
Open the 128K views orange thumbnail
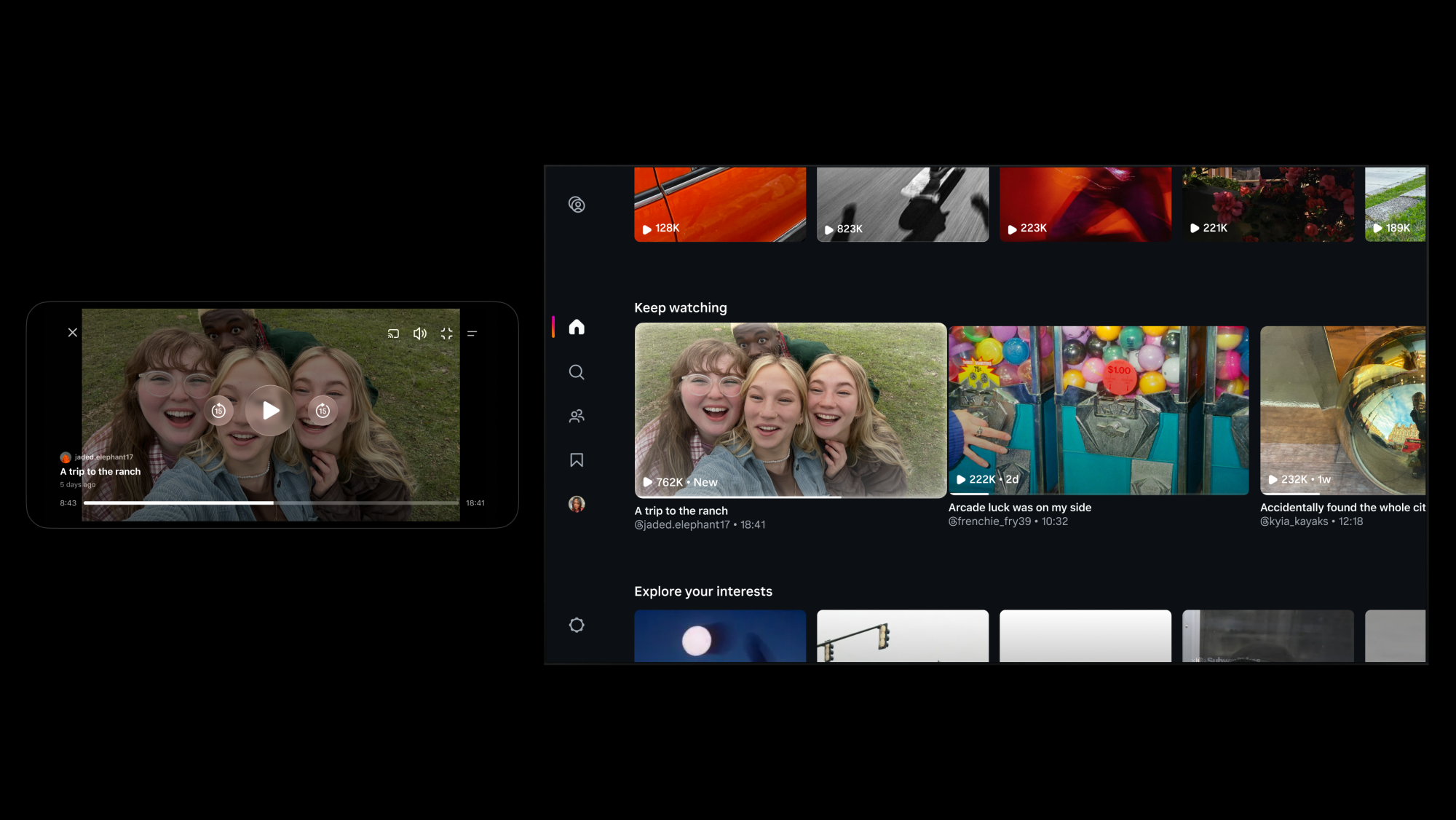[720, 204]
